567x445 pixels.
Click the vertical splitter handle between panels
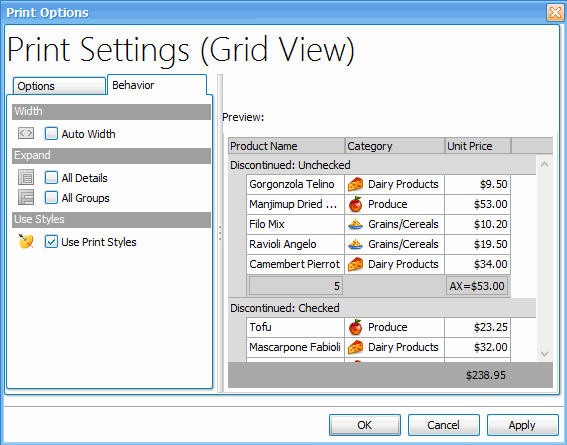coord(220,233)
